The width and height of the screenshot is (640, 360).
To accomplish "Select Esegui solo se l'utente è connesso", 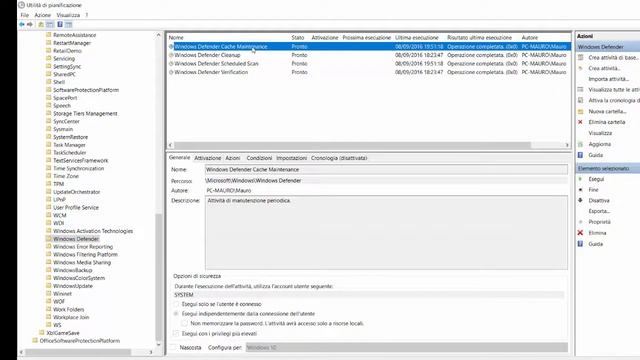I will point(176,304).
